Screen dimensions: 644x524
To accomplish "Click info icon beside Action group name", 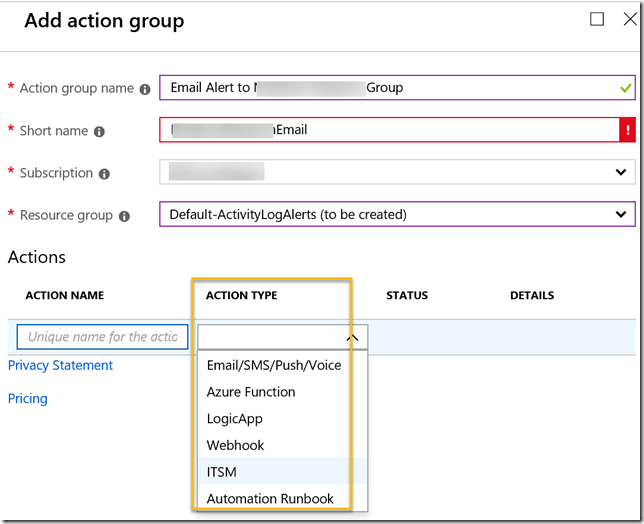I will tap(145, 89).
